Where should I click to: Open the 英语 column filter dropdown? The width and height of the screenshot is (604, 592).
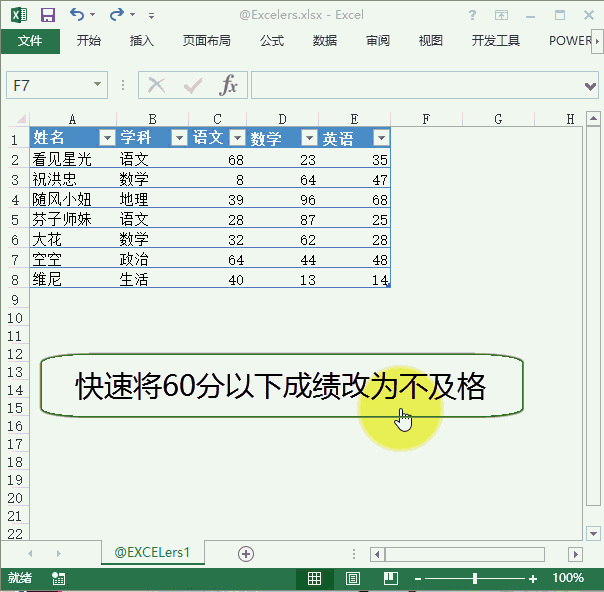pyautogui.click(x=380, y=139)
